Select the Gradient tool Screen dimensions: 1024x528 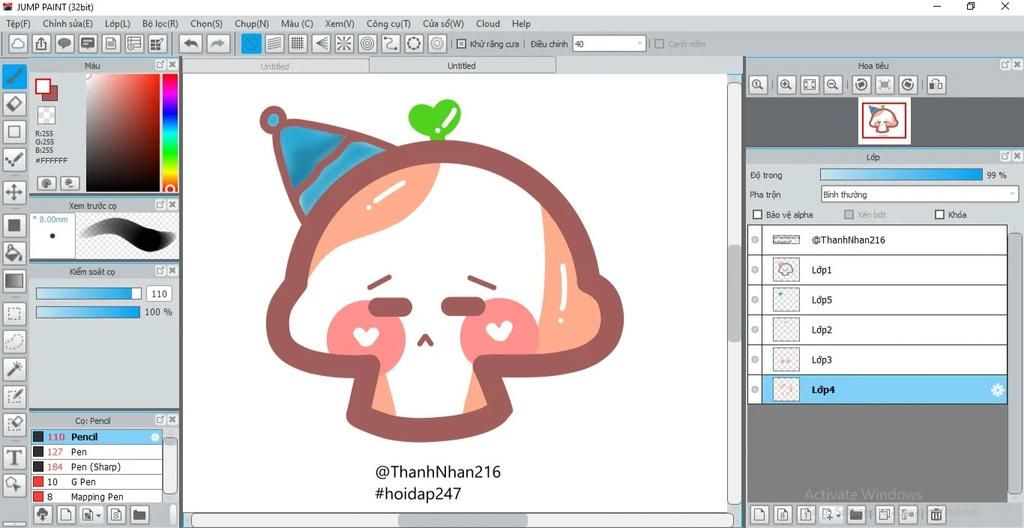pos(14,281)
